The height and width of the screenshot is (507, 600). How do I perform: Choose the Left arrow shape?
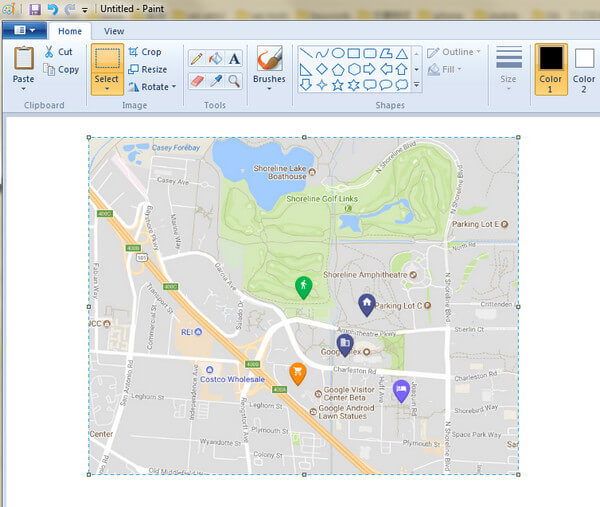click(x=386, y=69)
